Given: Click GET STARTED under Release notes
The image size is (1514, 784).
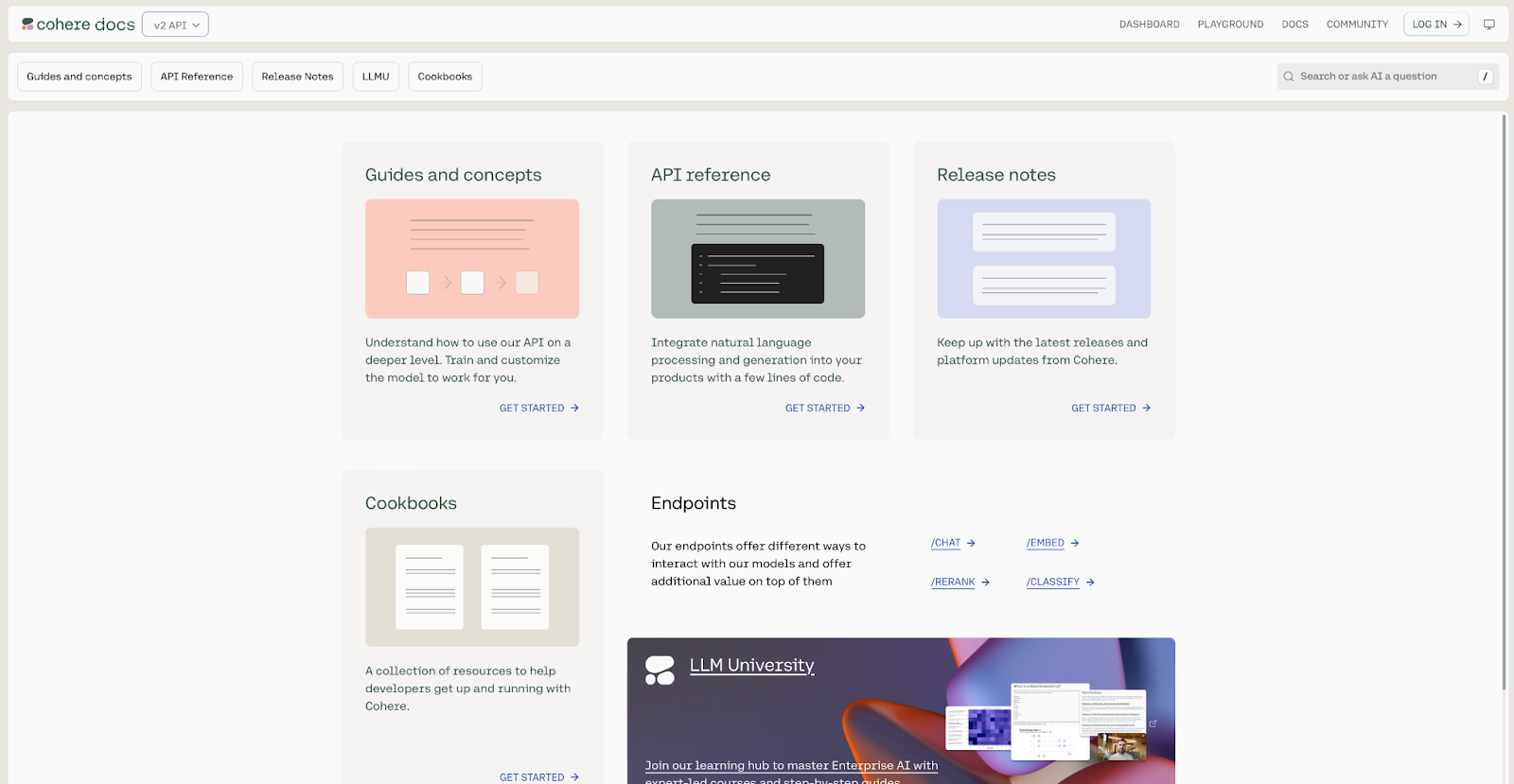Looking at the screenshot, I should [x=1111, y=409].
